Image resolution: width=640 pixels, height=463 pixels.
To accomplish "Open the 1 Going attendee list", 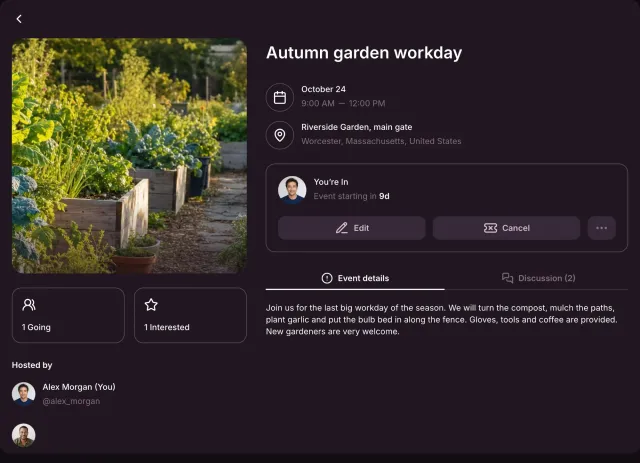I will 68,315.
